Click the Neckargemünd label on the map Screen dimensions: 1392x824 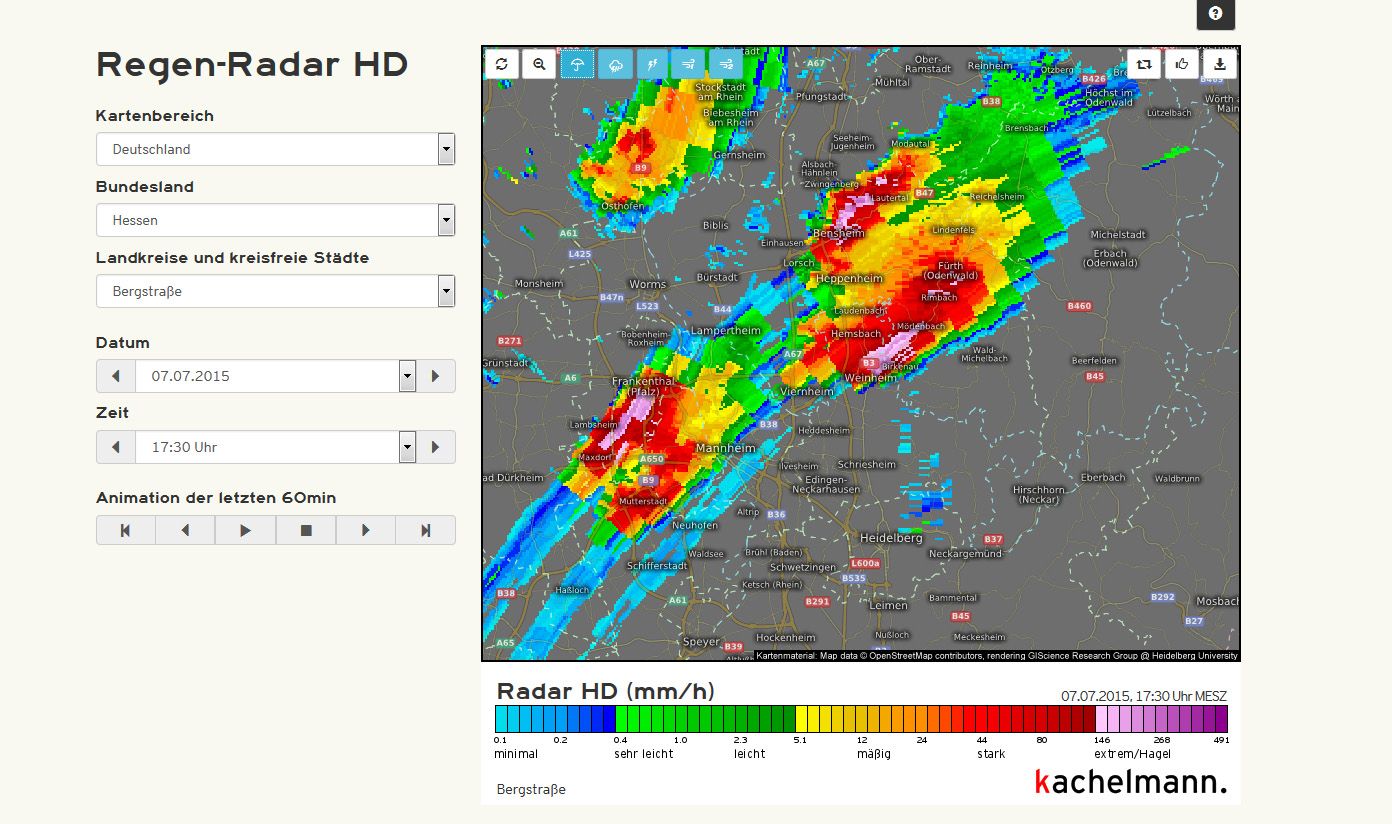[965, 553]
